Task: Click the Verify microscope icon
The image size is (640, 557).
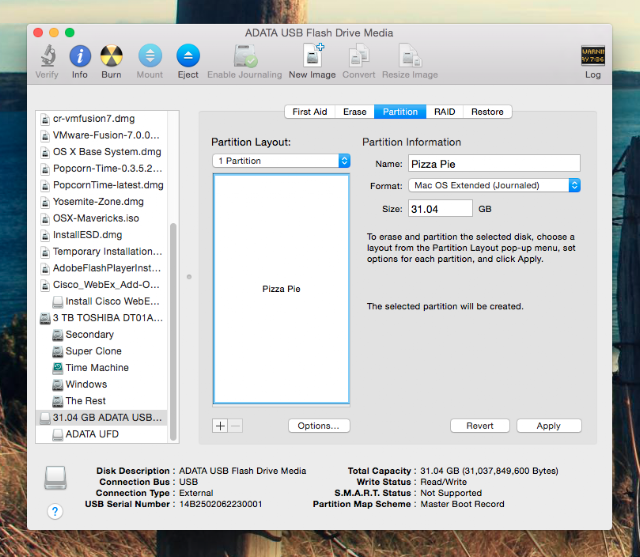Action: (x=48, y=56)
